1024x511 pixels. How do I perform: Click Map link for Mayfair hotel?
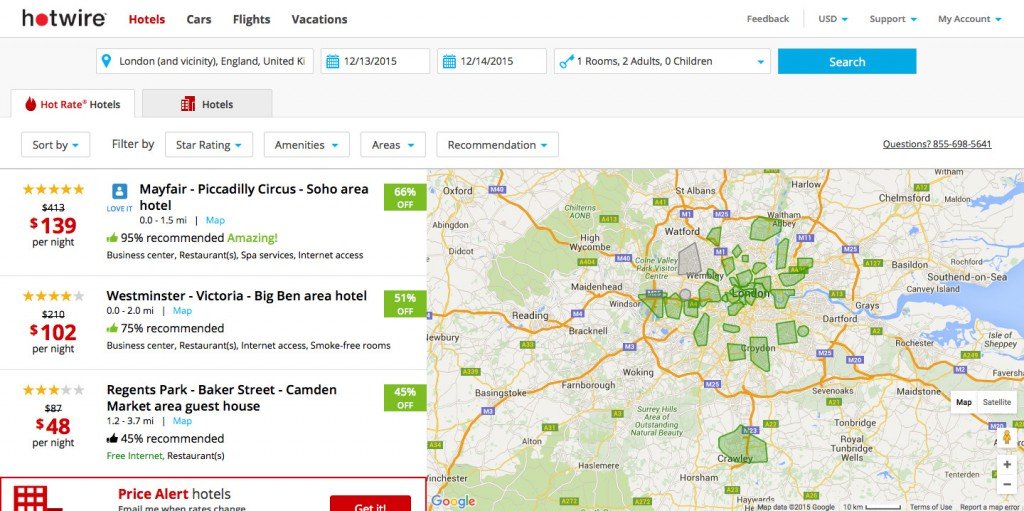(x=215, y=221)
